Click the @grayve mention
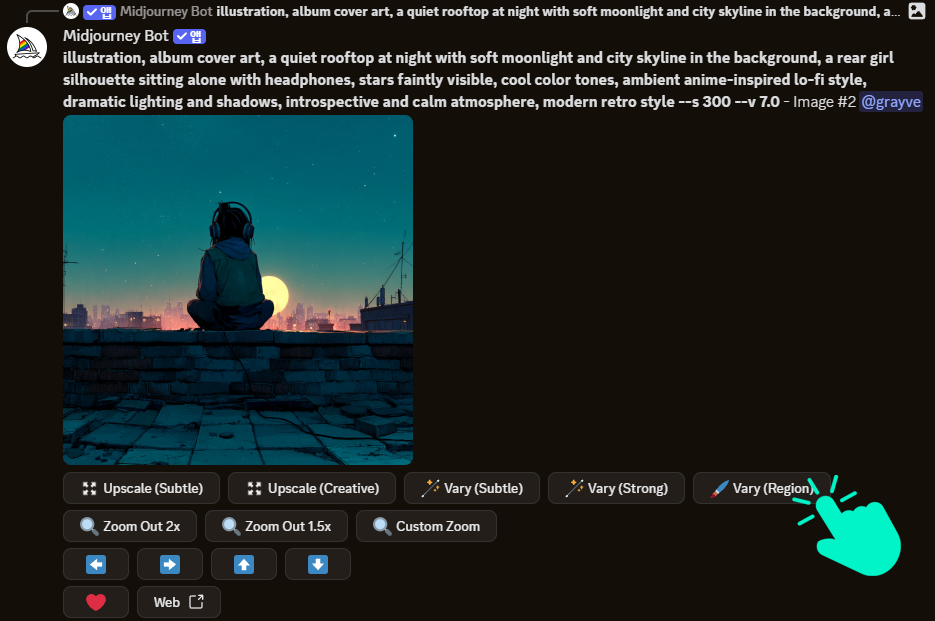935x621 pixels. [891, 102]
